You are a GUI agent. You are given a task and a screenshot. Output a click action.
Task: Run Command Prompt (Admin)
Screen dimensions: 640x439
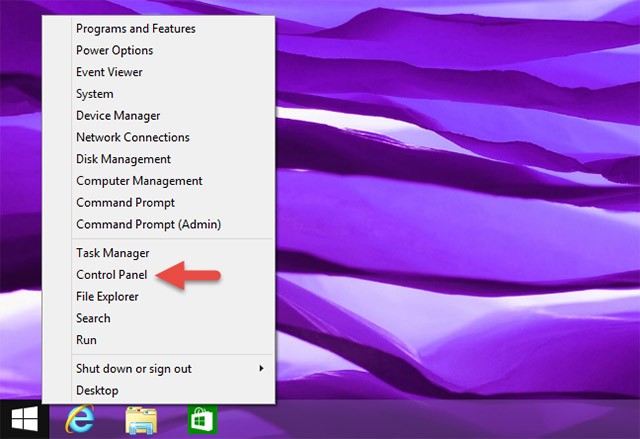(x=148, y=224)
